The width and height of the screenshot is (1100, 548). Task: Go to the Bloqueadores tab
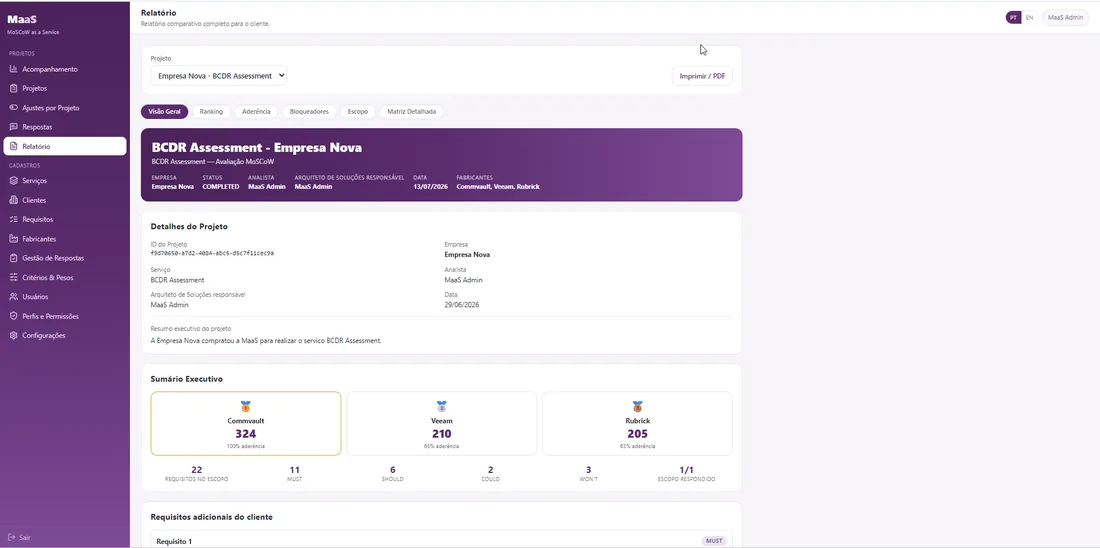point(309,112)
